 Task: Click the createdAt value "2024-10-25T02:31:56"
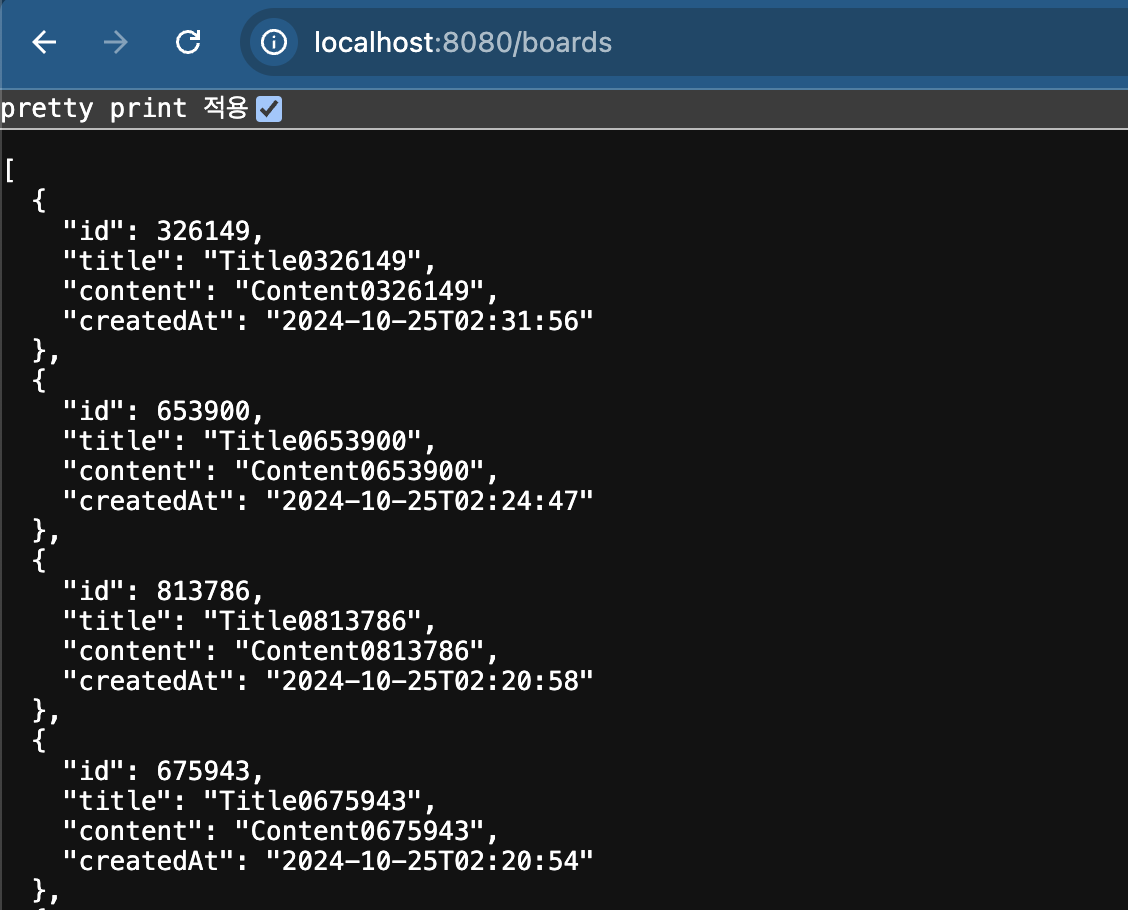(x=429, y=322)
